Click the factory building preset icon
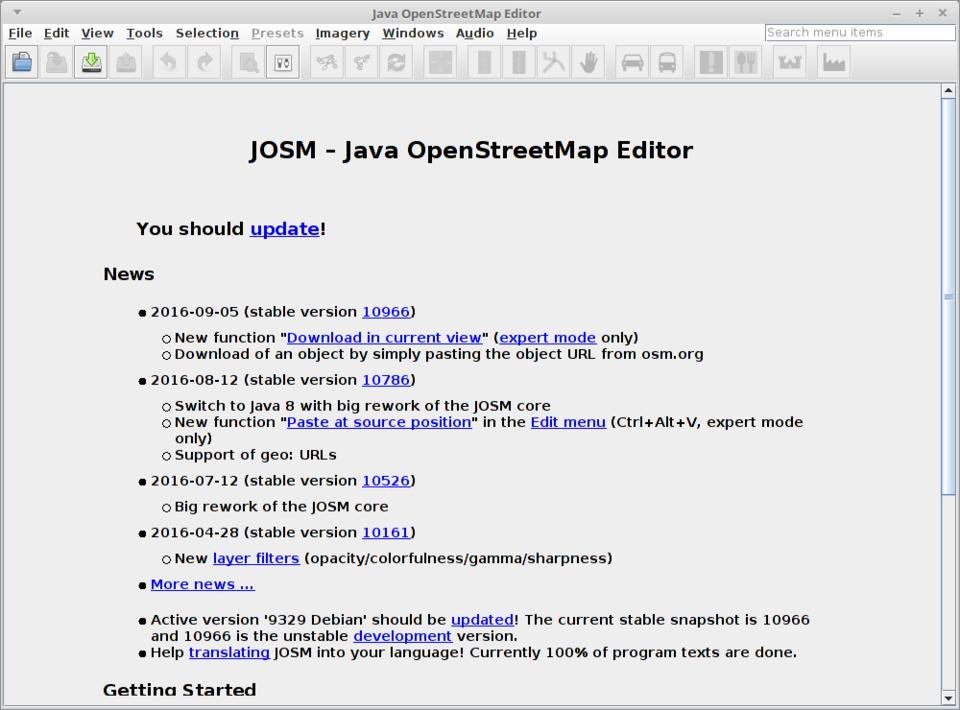This screenshot has height=710, width=960. [x=833, y=63]
